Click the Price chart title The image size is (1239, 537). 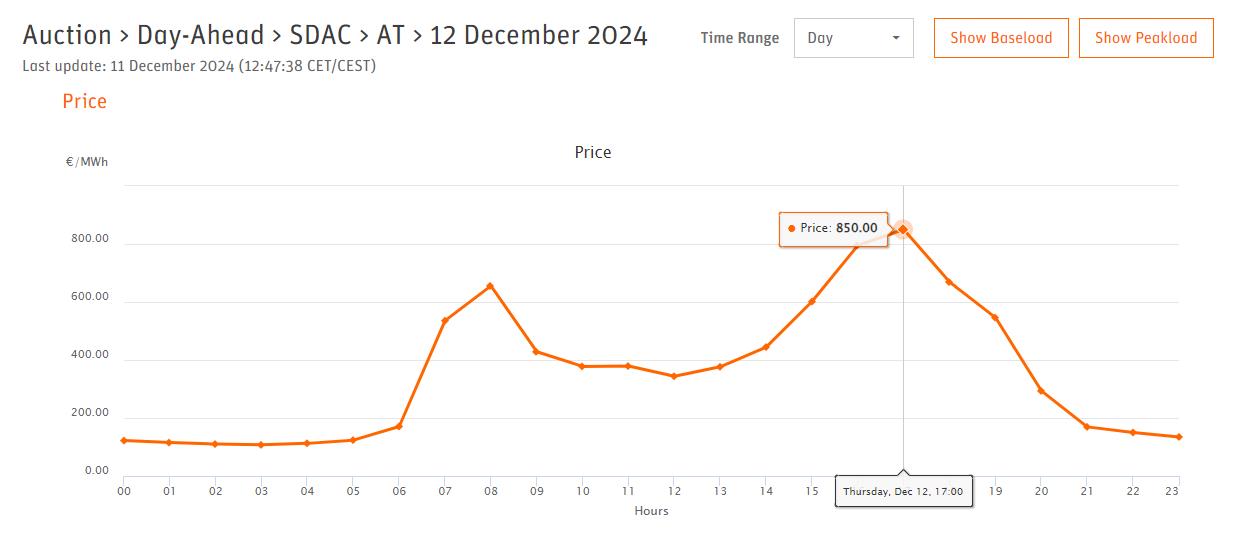[593, 152]
